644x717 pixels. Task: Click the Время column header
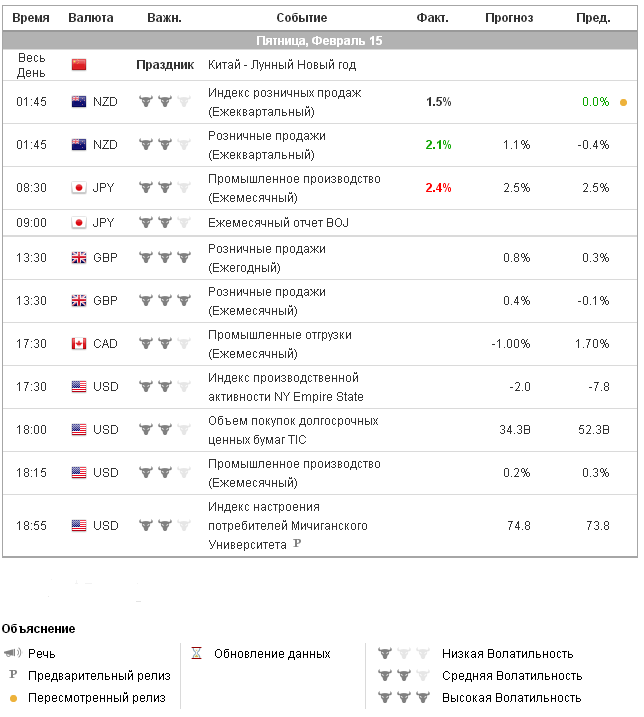(x=31, y=18)
